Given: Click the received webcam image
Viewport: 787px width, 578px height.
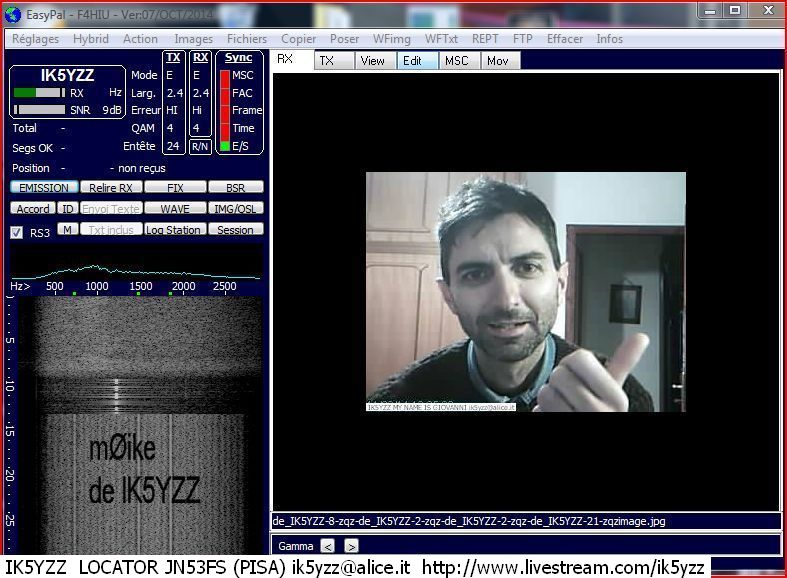Looking at the screenshot, I should pyautogui.click(x=525, y=292).
